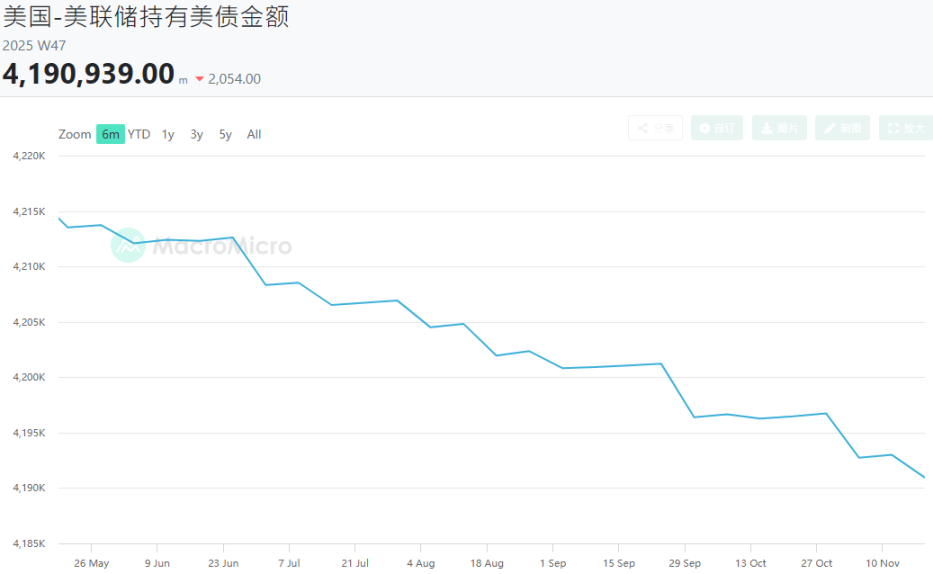Select the 5y zoom option

point(225,134)
